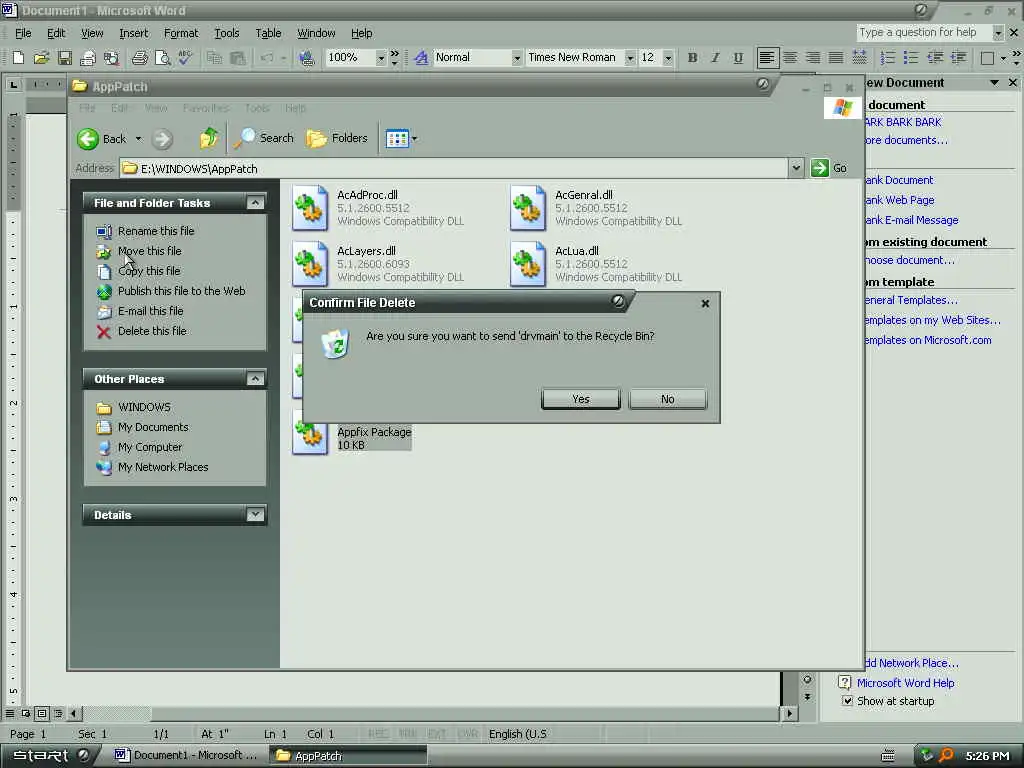Click the Start button on taskbar
1024x768 pixels.
(50, 756)
